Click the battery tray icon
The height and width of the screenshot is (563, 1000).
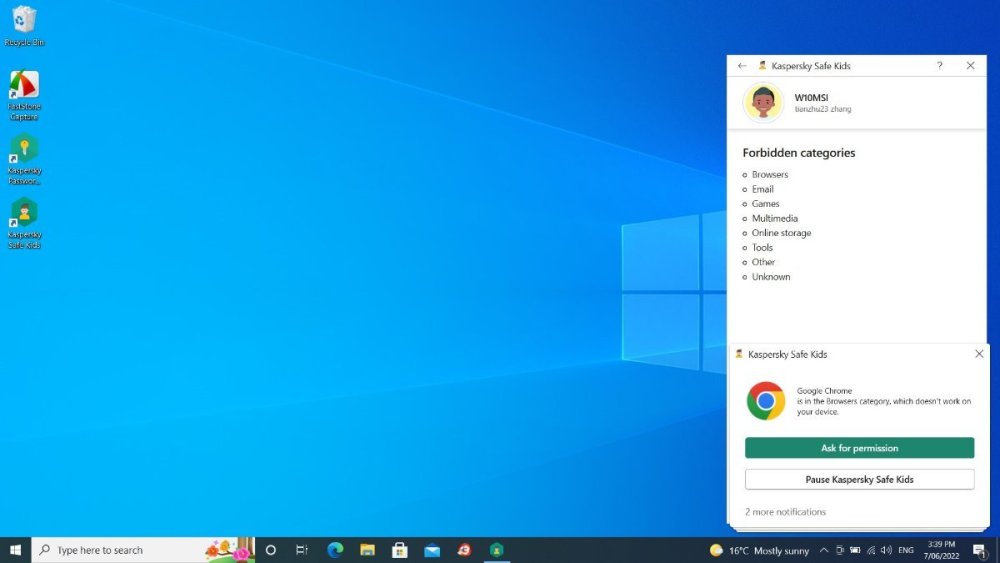point(855,550)
